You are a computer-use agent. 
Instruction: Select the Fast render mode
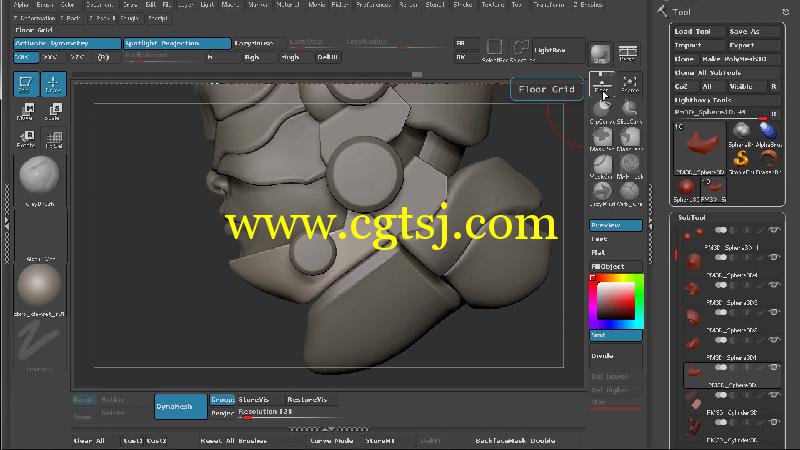tap(615, 239)
